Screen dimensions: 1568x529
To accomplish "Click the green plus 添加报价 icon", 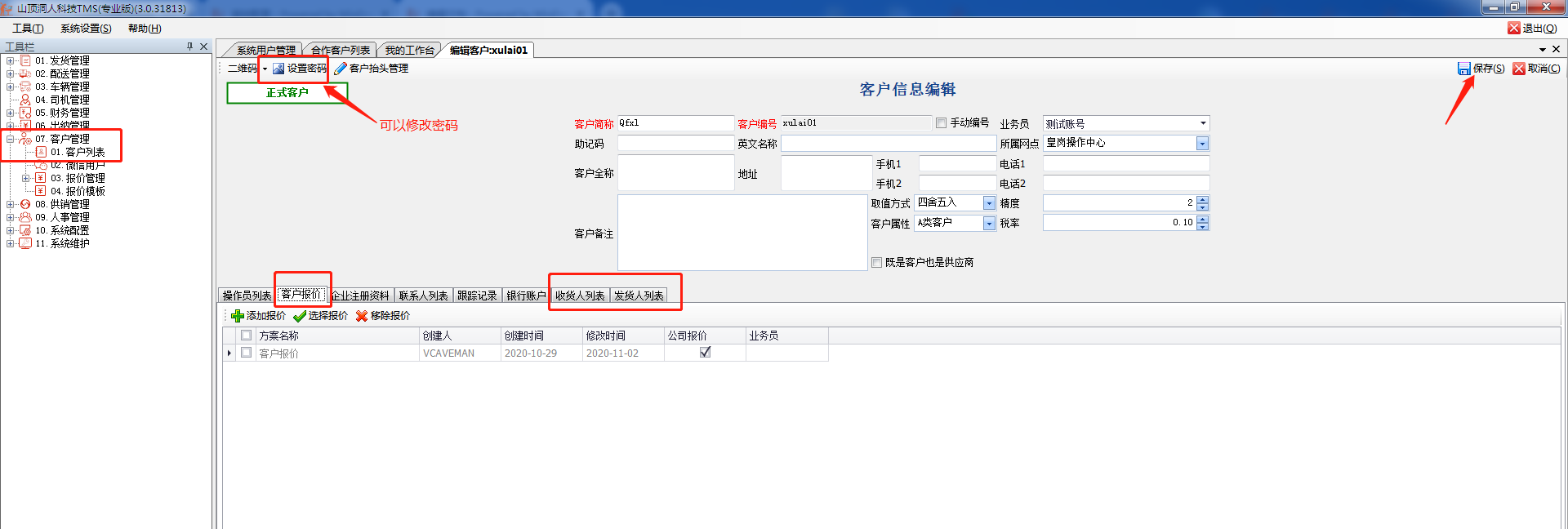I will [238, 316].
